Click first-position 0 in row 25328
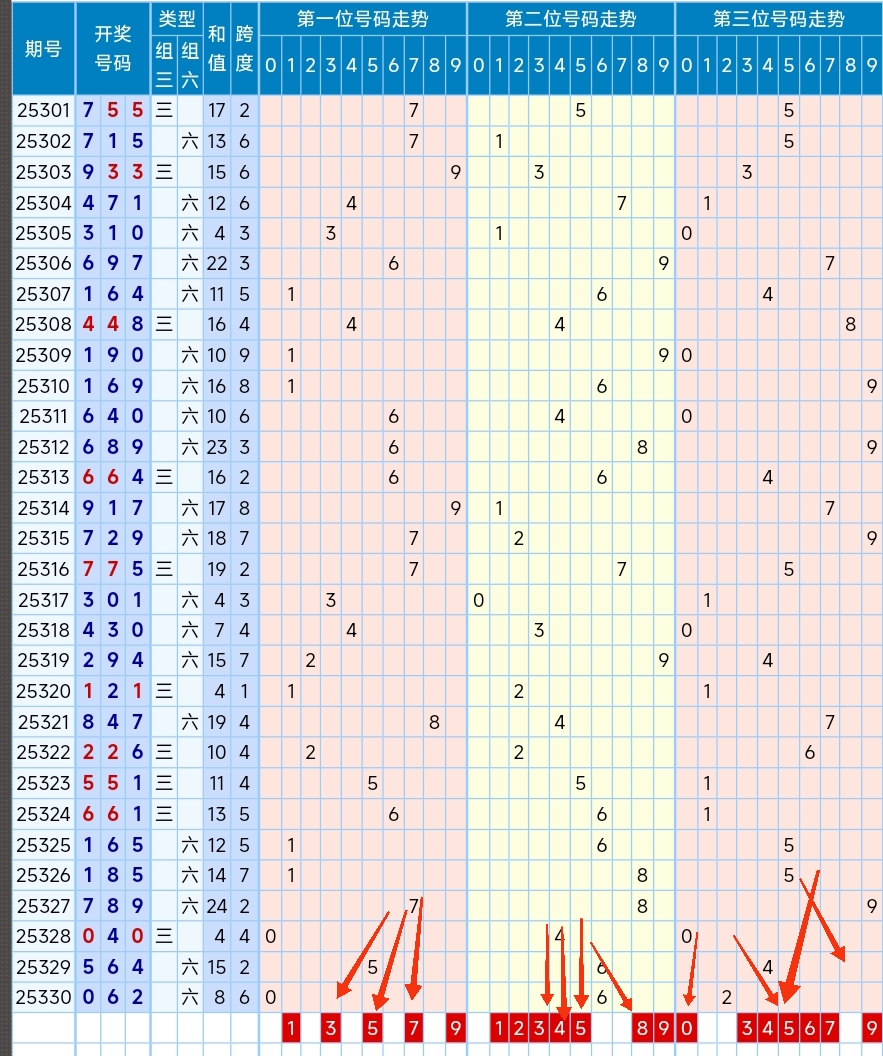883x1056 pixels. pyautogui.click(x=270, y=936)
